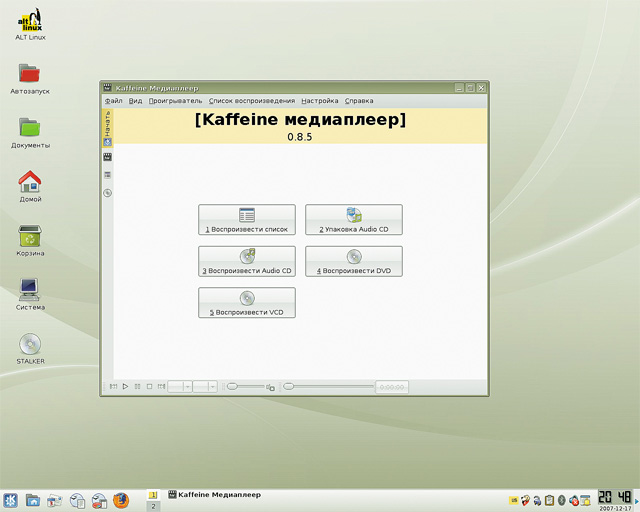Open the Домой home icon

click(30, 187)
